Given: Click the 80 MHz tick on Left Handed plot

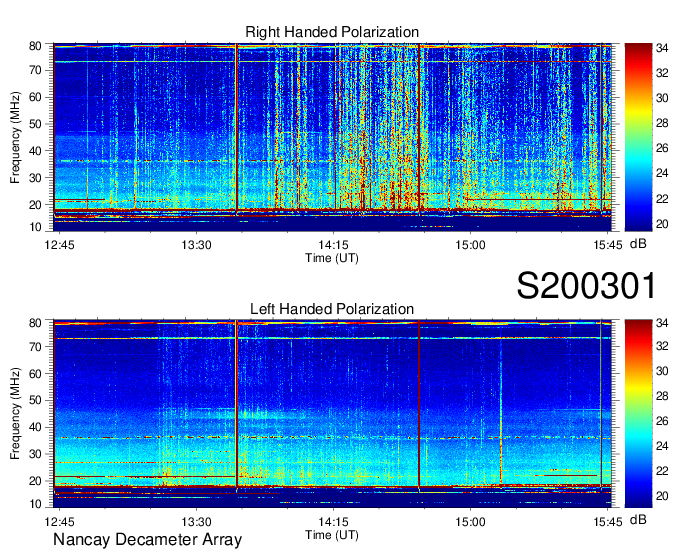Looking at the screenshot, I should point(35,323).
